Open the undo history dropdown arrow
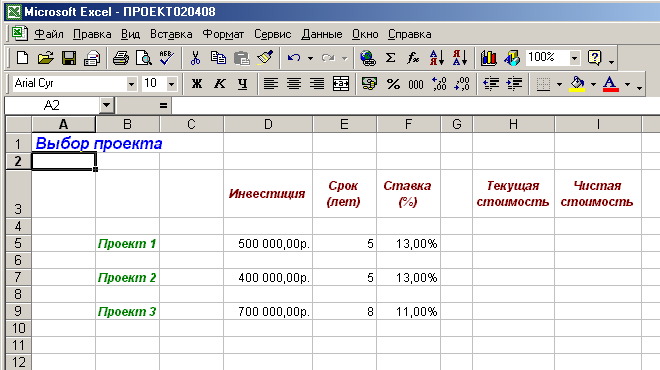 [x=311, y=58]
